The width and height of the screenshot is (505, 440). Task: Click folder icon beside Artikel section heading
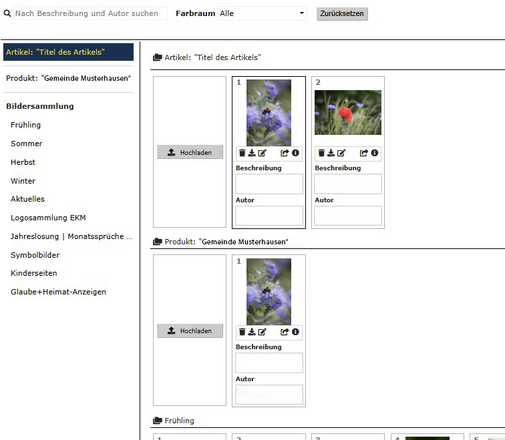tap(157, 57)
